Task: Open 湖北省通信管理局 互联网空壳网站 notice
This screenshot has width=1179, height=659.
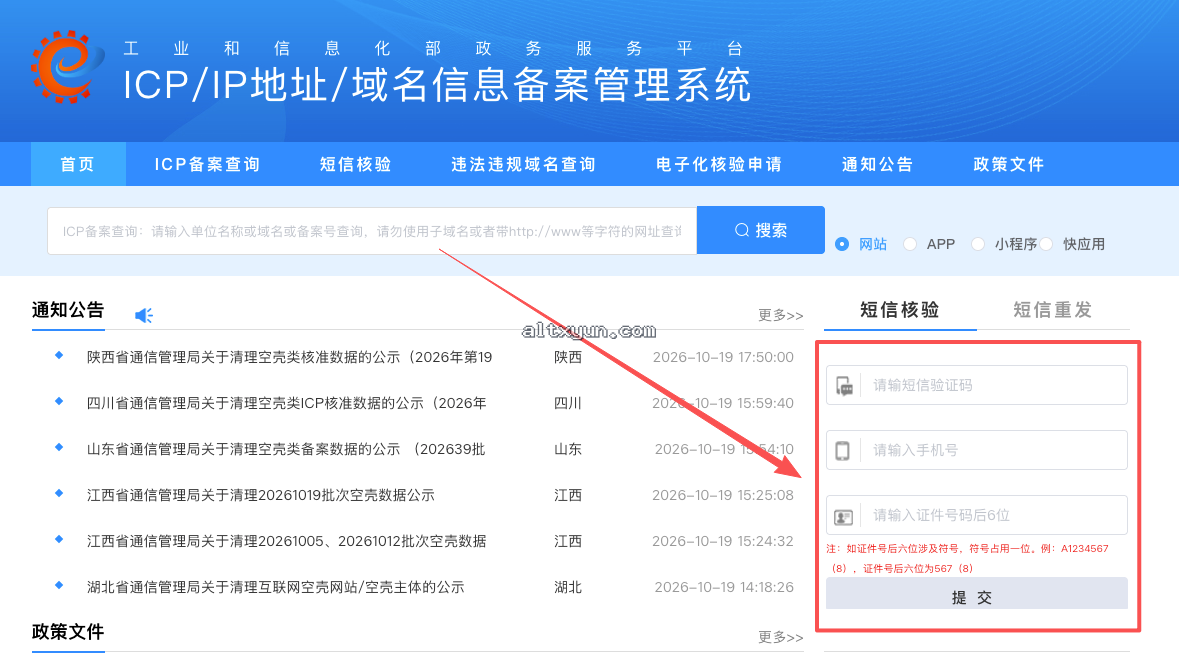Action: pyautogui.click(x=275, y=587)
